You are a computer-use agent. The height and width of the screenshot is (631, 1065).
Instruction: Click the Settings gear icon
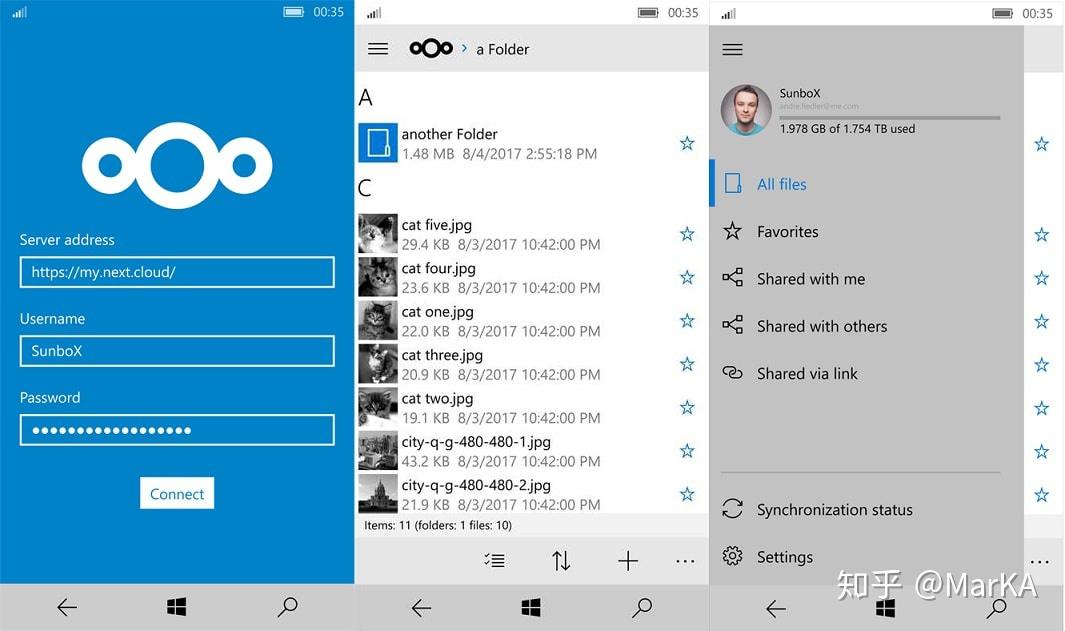tap(732, 556)
